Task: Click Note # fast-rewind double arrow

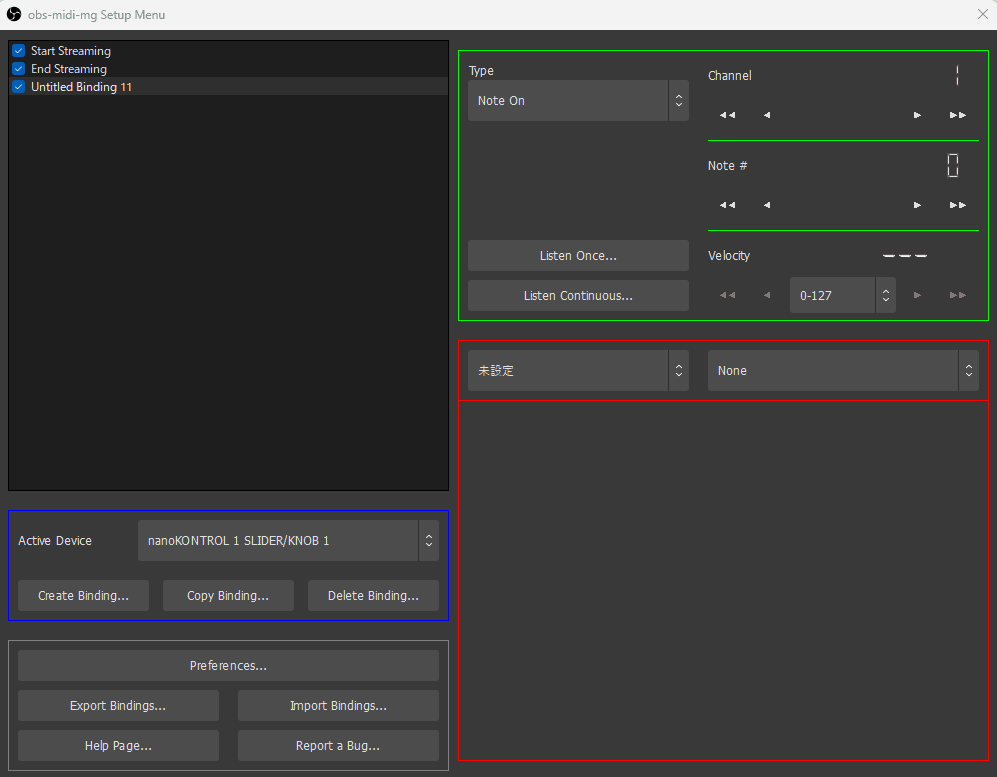Action: click(727, 205)
